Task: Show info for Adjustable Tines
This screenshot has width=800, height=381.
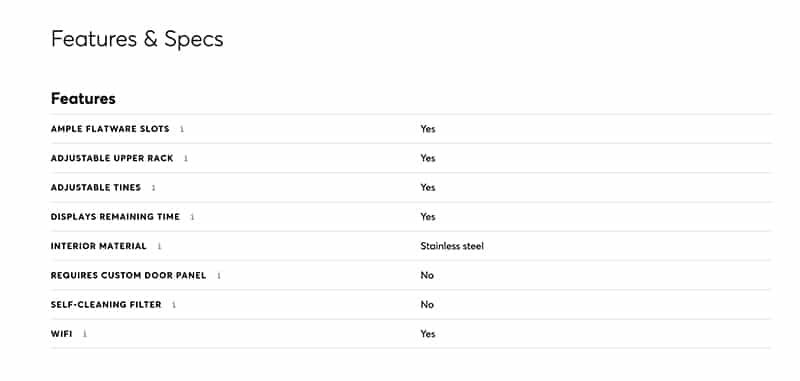Action: 153,188
